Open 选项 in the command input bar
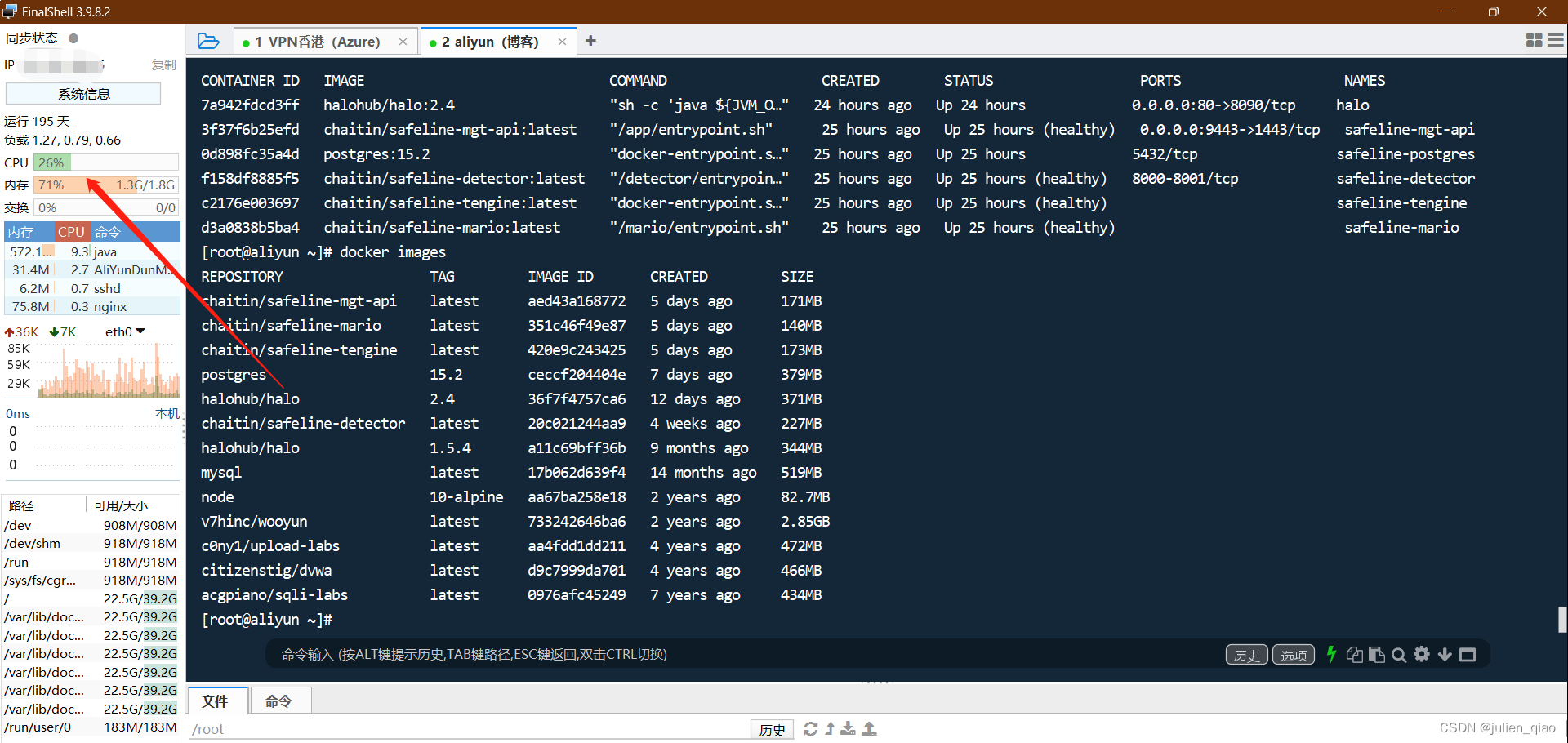This screenshot has width=1568, height=743. click(1294, 655)
